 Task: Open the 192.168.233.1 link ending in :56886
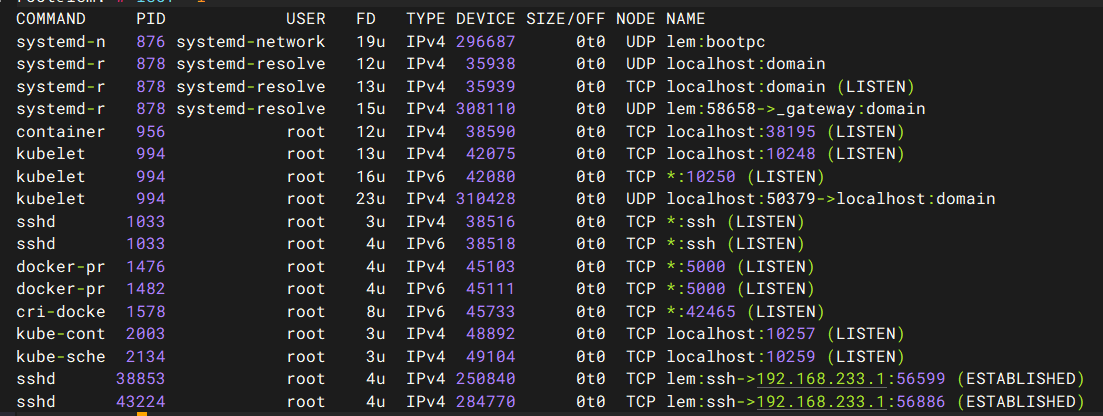821,401
